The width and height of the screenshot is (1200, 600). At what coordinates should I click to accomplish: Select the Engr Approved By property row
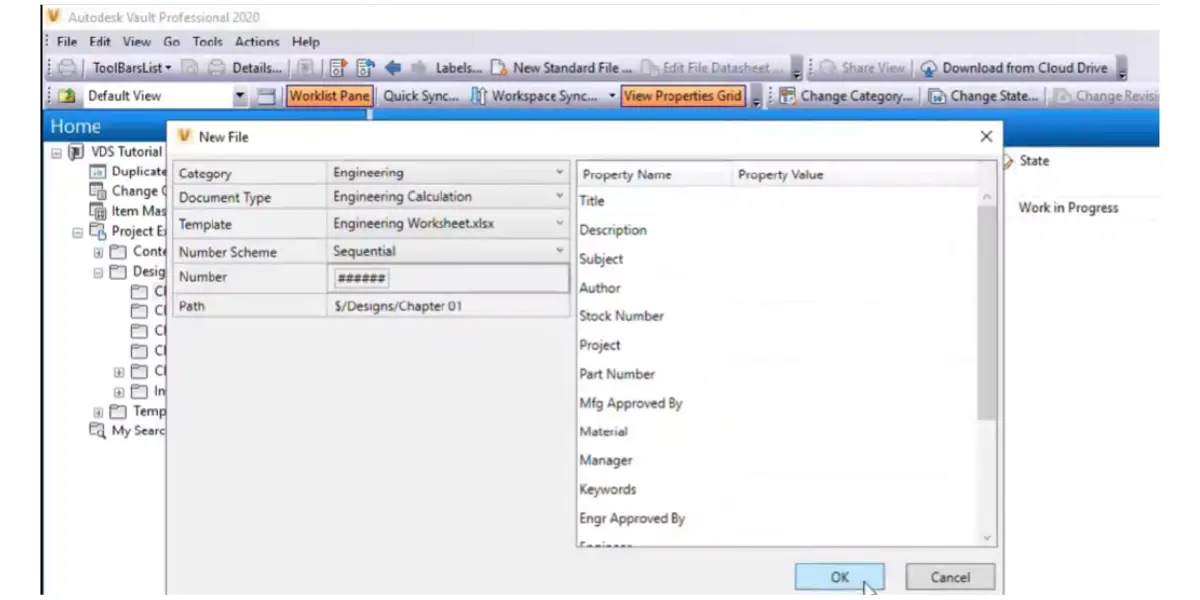[x=777, y=519]
